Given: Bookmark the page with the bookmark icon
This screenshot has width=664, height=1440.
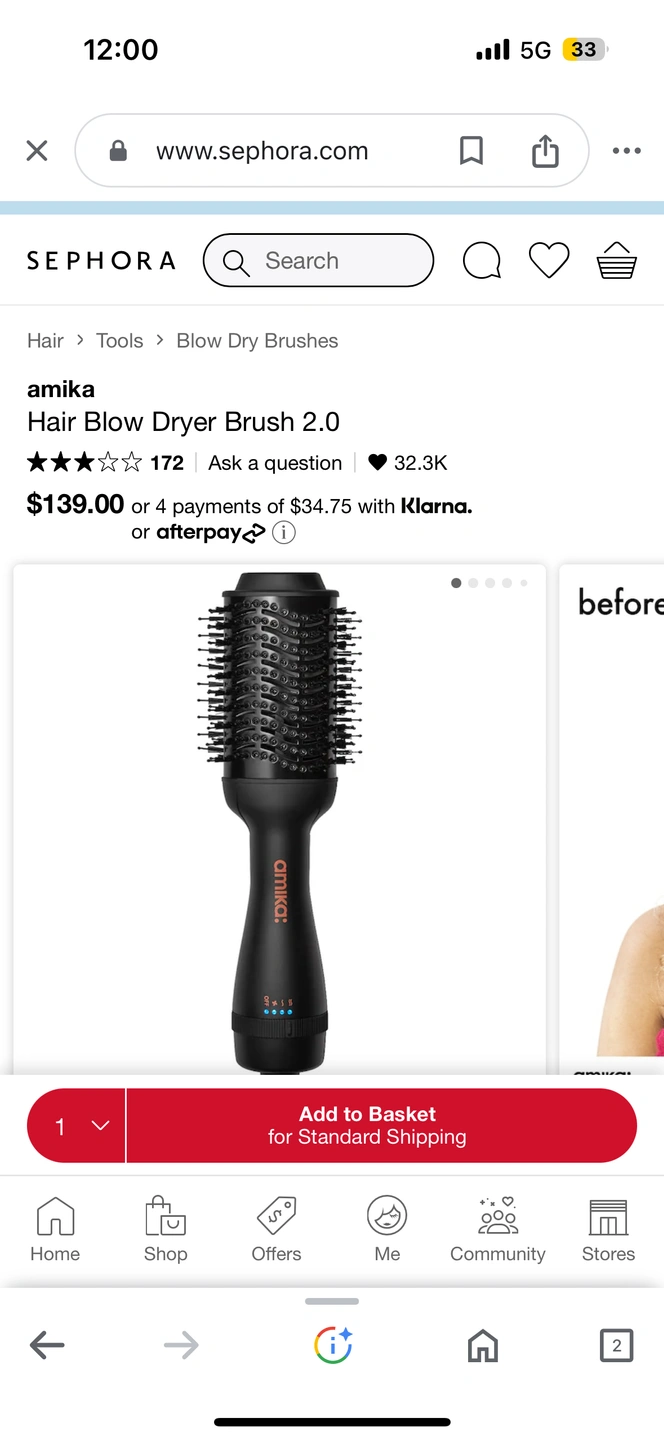Looking at the screenshot, I should tap(471, 151).
